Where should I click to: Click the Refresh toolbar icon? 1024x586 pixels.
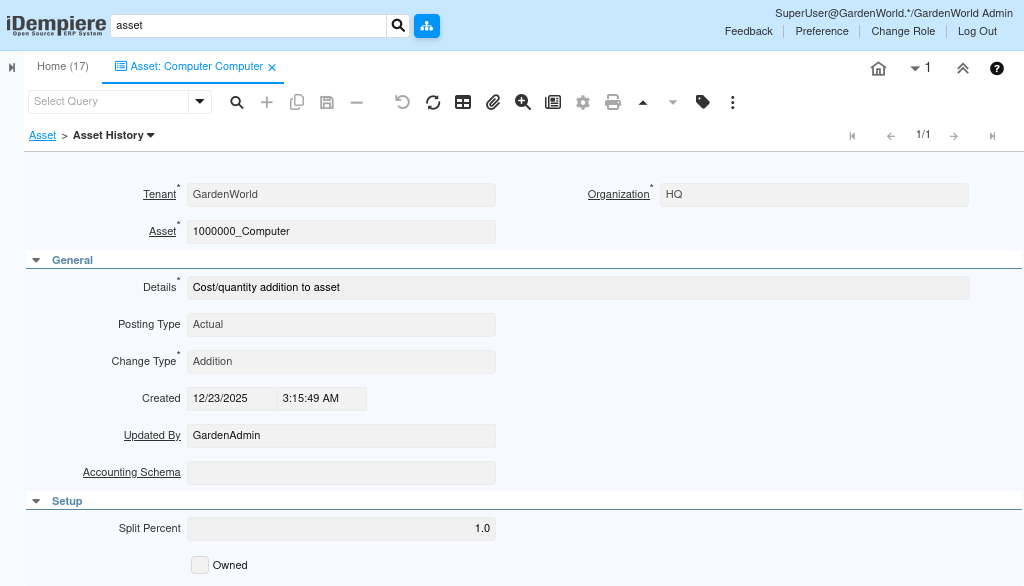coord(433,102)
